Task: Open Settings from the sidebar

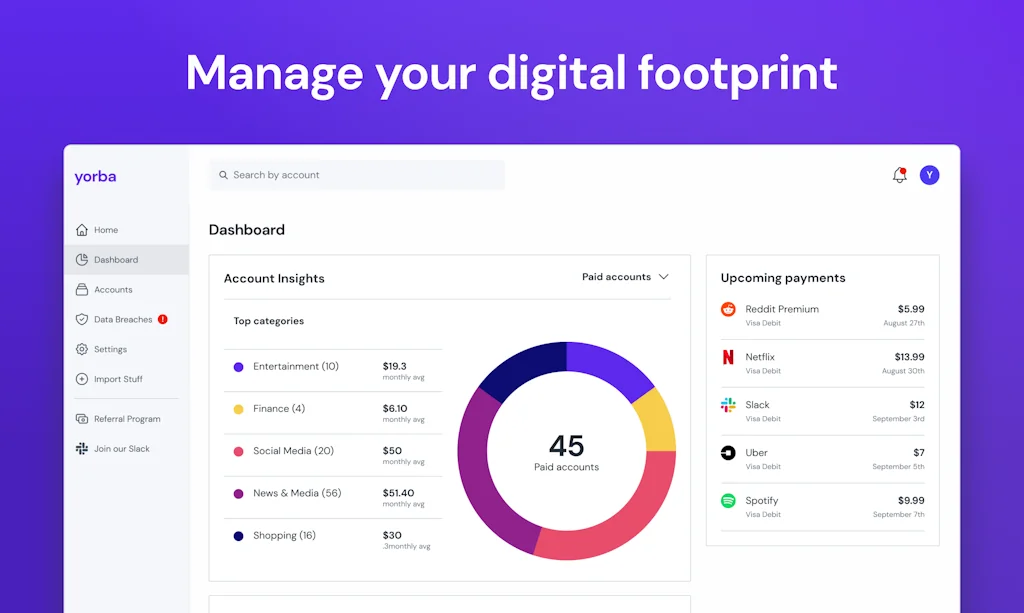Action: pos(109,350)
